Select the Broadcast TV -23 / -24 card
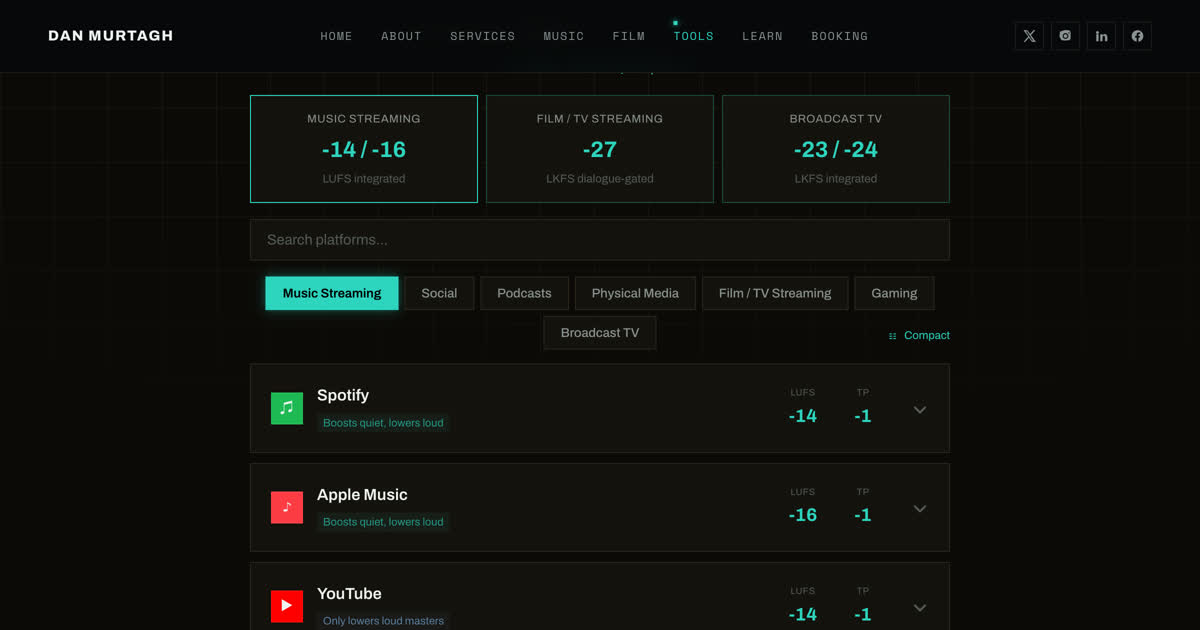The image size is (1200, 630). 836,149
